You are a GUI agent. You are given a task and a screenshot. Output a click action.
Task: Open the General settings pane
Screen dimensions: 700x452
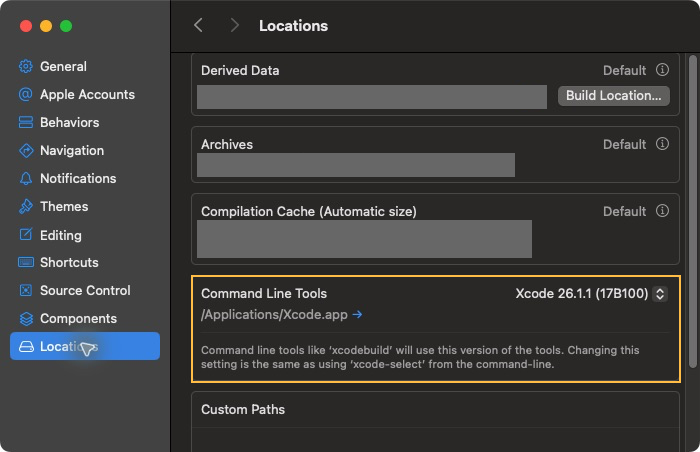[85, 67]
